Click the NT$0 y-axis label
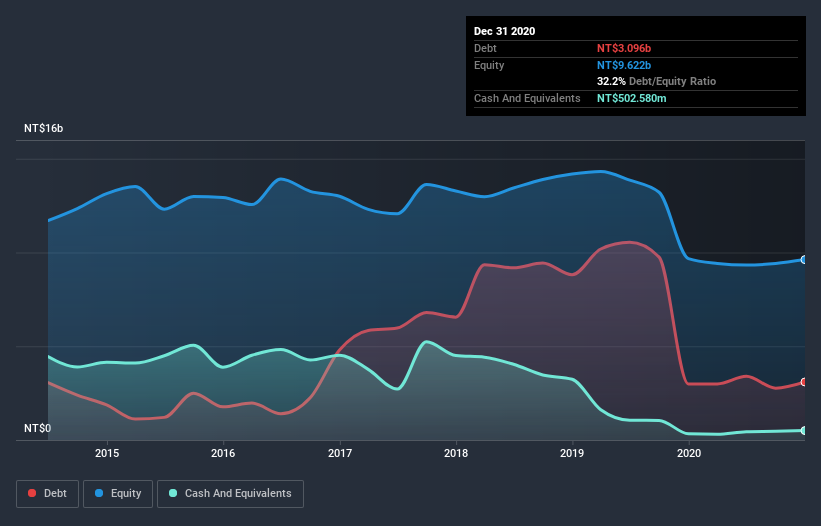Image resolution: width=821 pixels, height=526 pixels. coord(37,428)
